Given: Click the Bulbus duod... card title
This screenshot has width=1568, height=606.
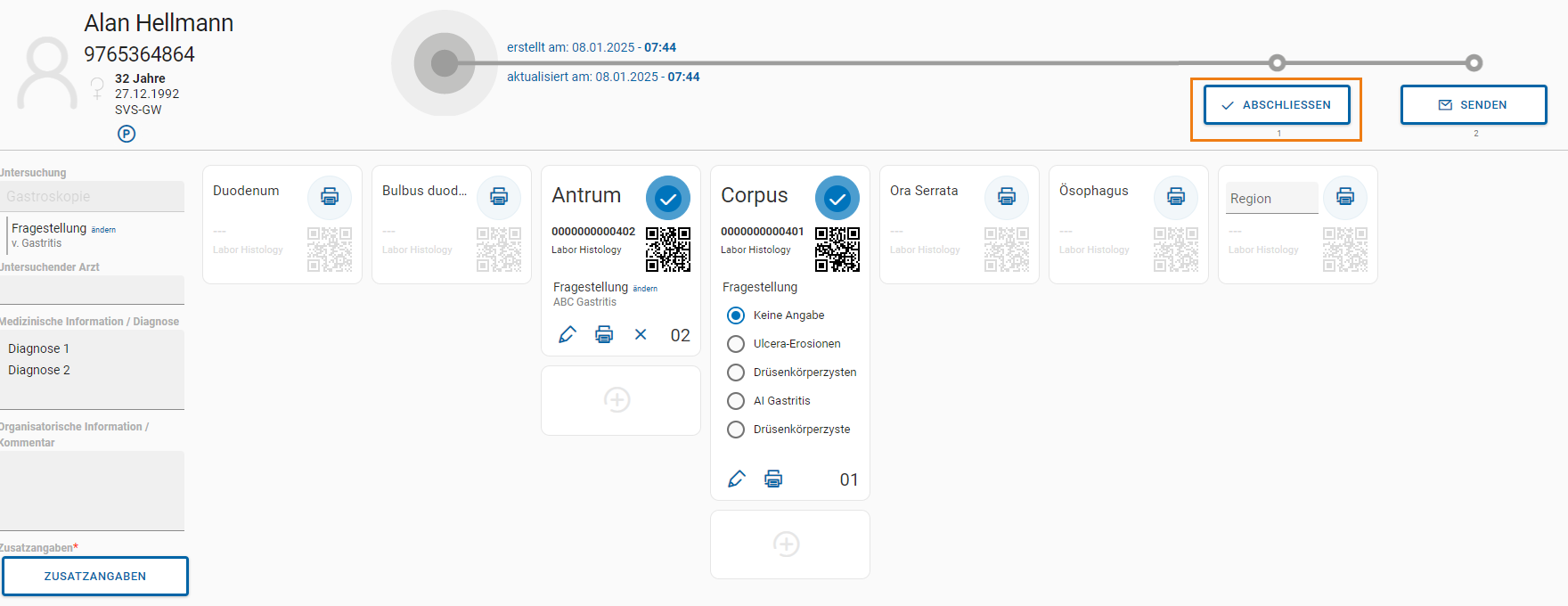Looking at the screenshot, I should (x=424, y=191).
